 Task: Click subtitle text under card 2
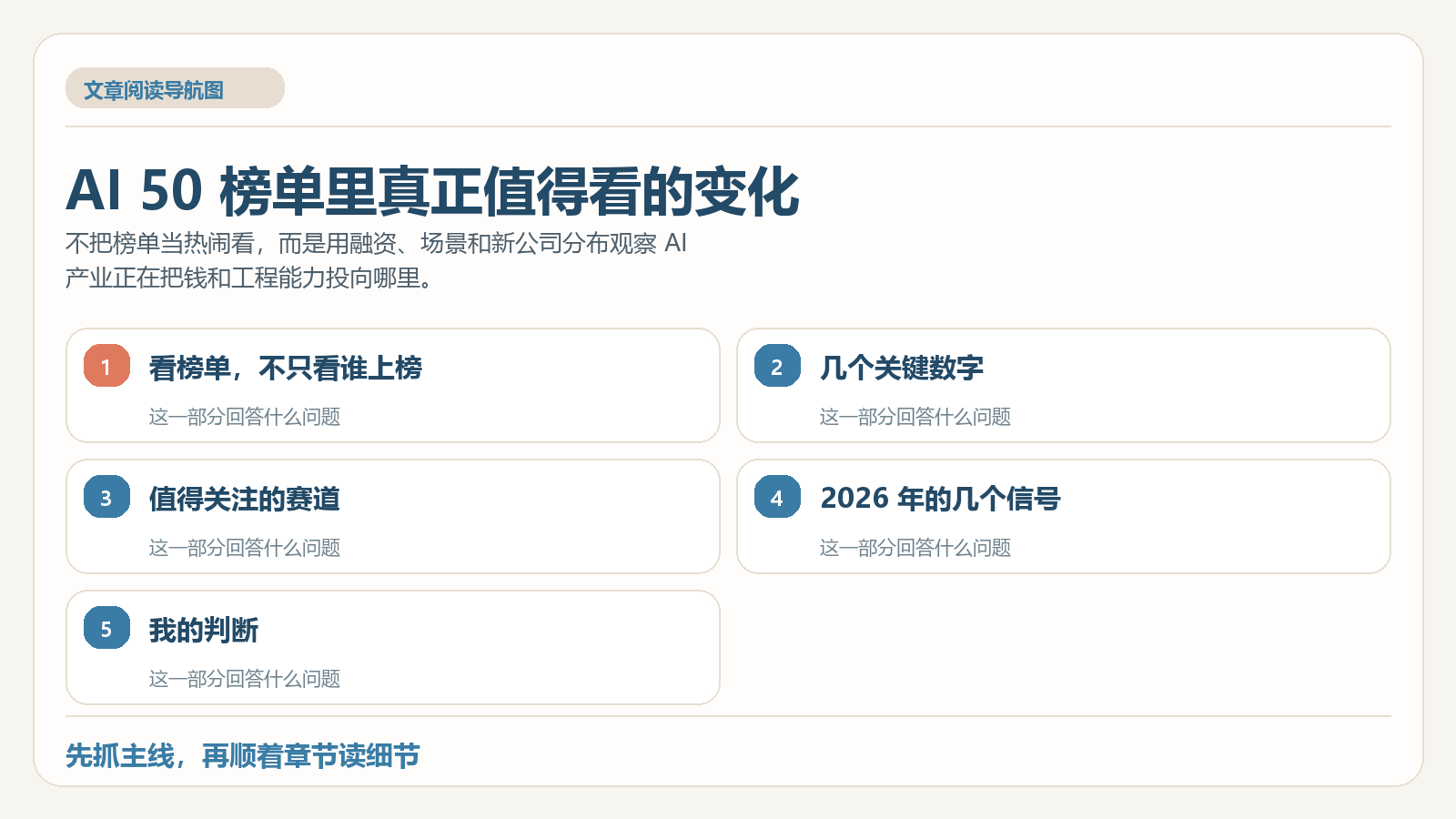[915, 417]
